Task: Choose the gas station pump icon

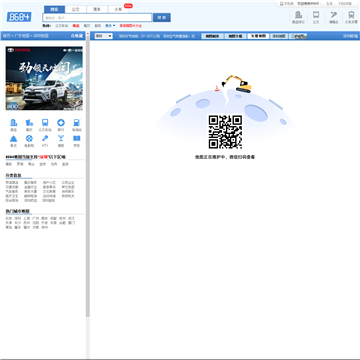Action: [77, 123]
